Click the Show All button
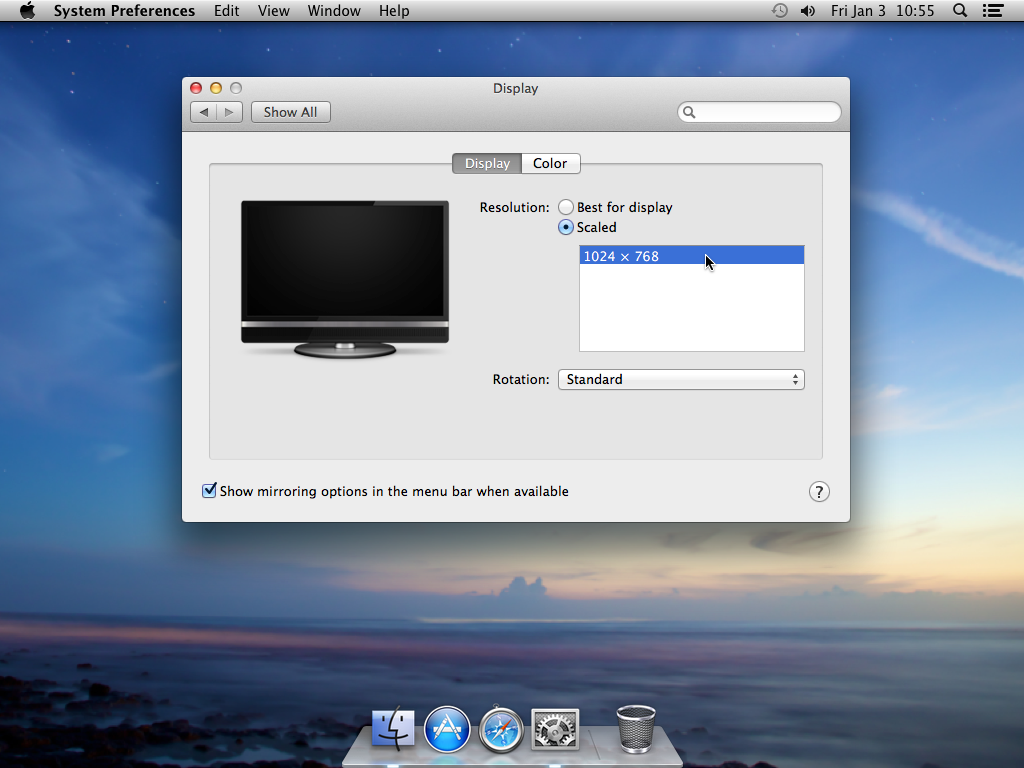1024x768 pixels. click(x=291, y=112)
